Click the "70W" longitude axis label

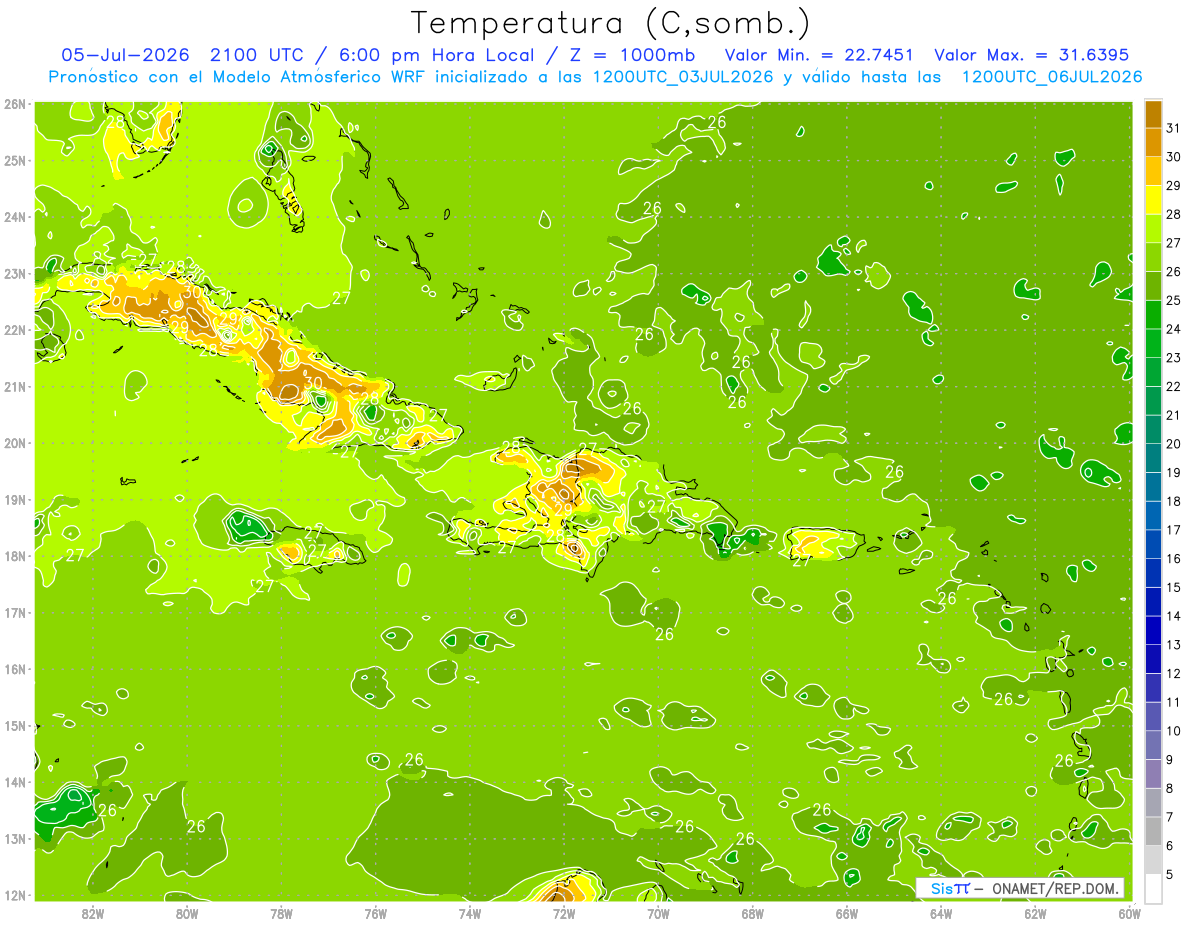658,912
